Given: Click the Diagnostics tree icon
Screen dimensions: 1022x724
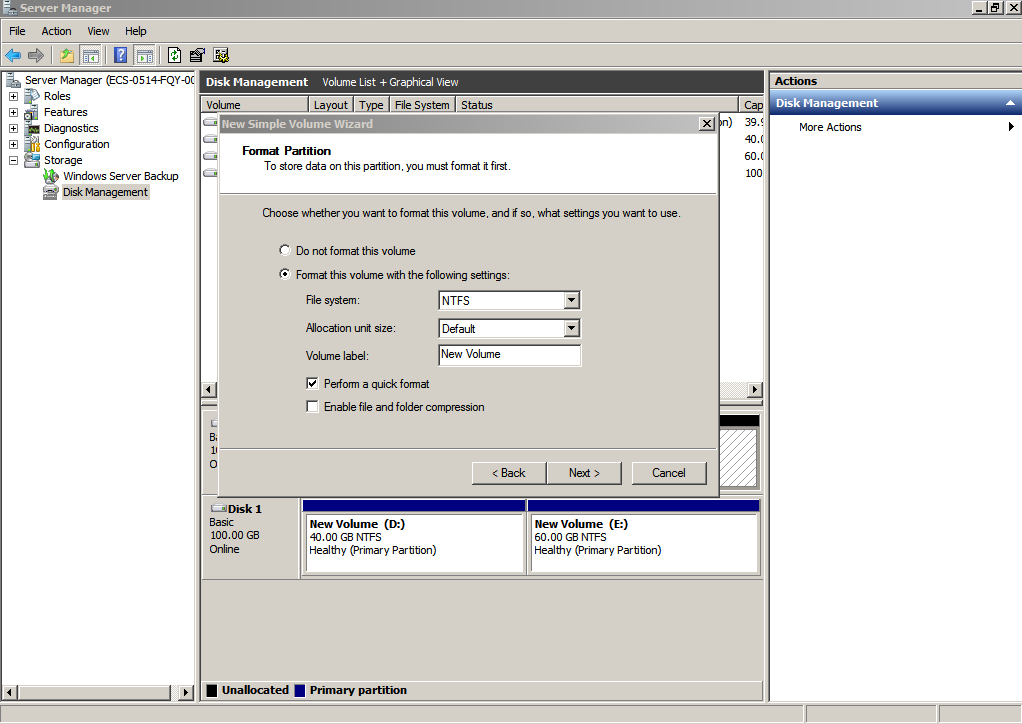Looking at the screenshot, I should click(x=32, y=128).
